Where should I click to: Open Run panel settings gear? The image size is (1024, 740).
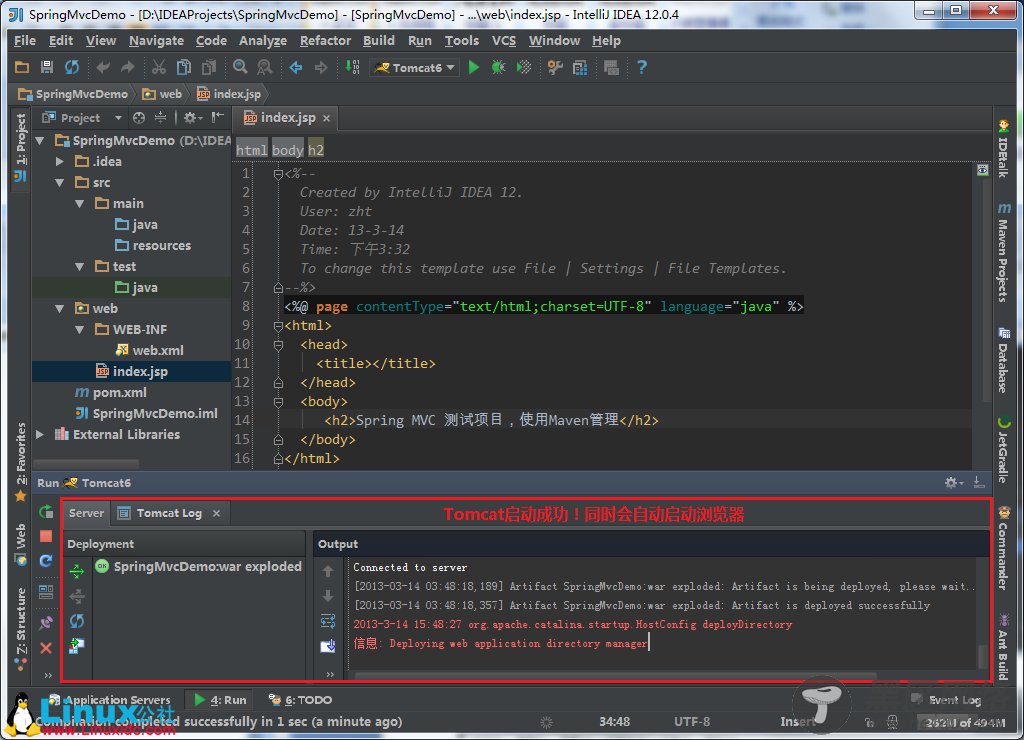(953, 483)
